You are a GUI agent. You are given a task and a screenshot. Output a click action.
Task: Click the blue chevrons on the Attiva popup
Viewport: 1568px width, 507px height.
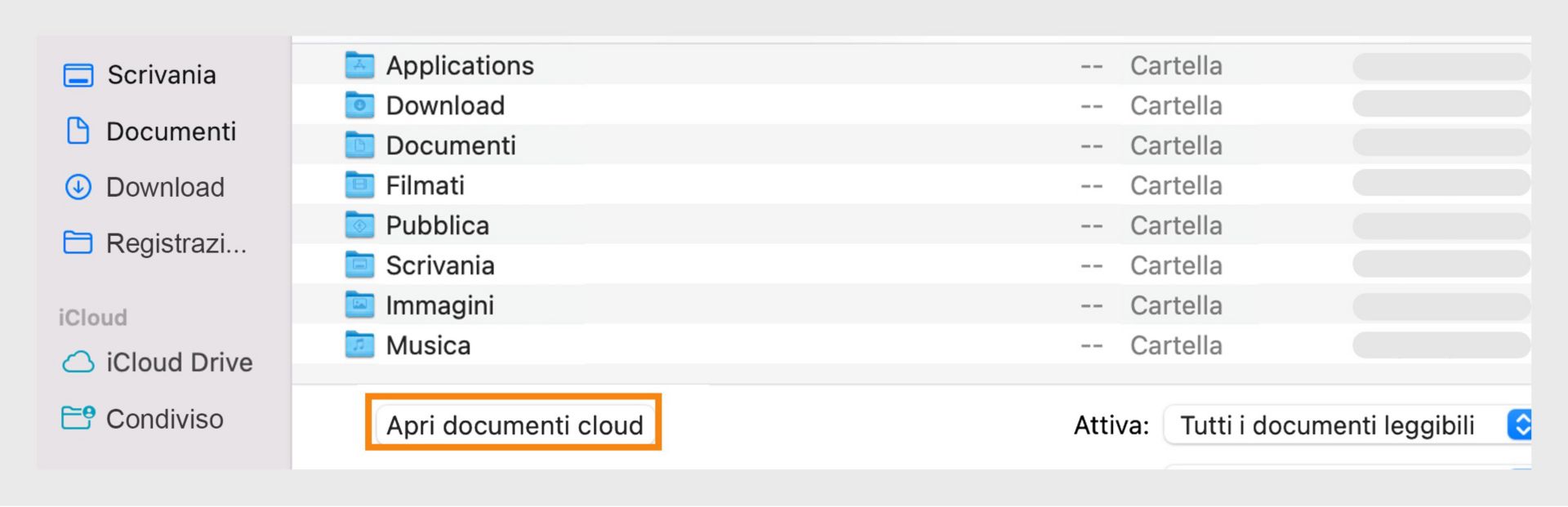coord(1519,425)
